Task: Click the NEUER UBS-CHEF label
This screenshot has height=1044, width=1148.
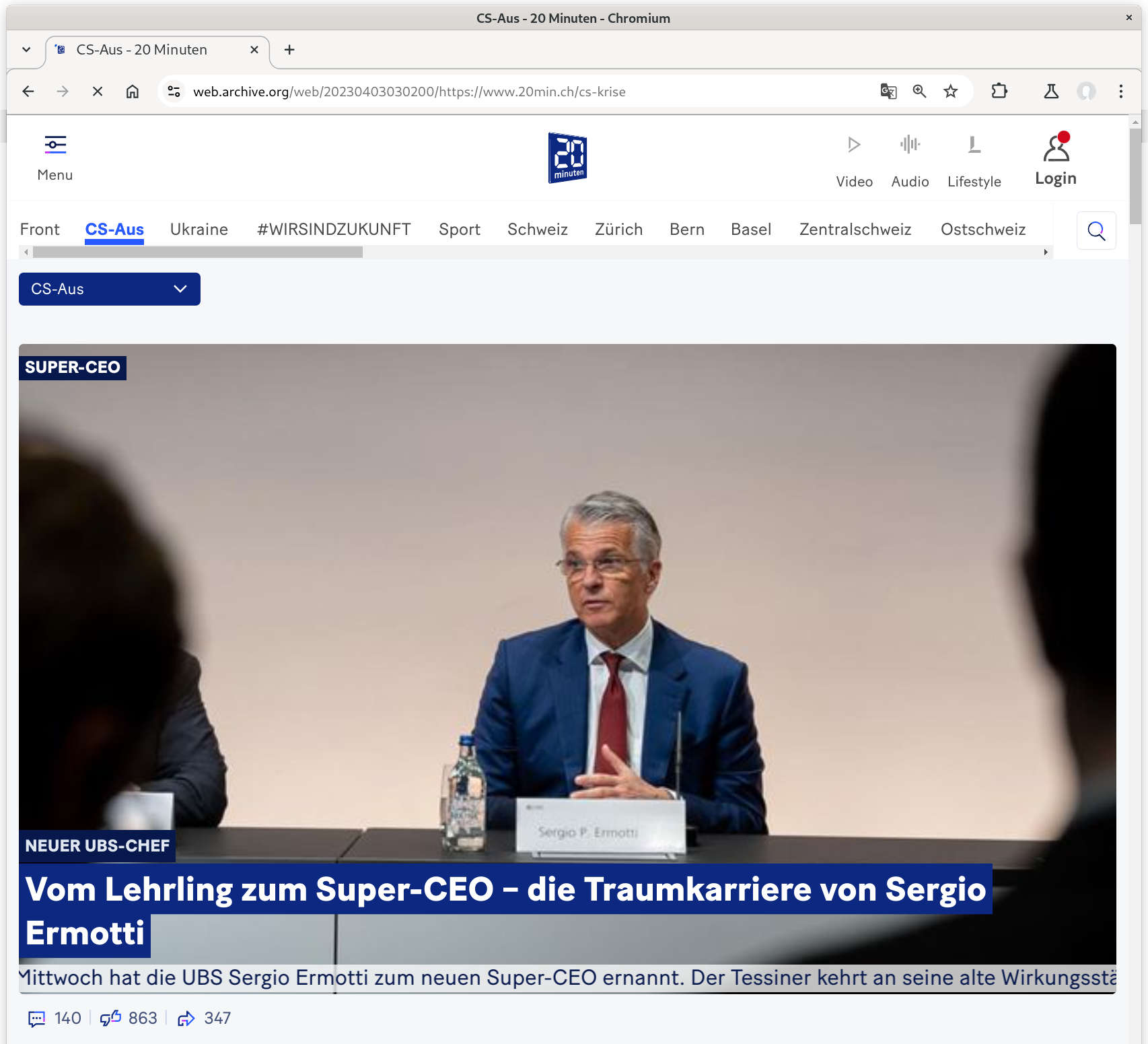Action: [x=97, y=846]
